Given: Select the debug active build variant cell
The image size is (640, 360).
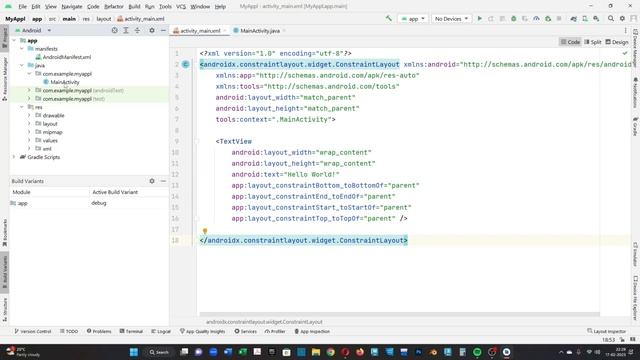Looking at the screenshot, I should [x=129, y=203].
